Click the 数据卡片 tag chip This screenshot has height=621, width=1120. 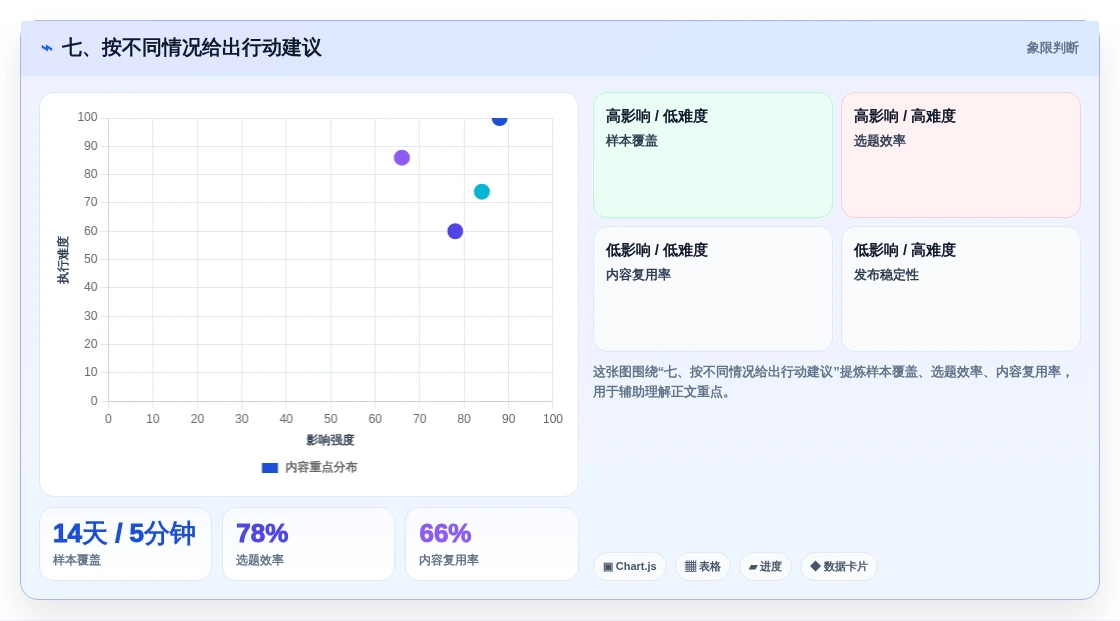pyautogui.click(x=839, y=567)
